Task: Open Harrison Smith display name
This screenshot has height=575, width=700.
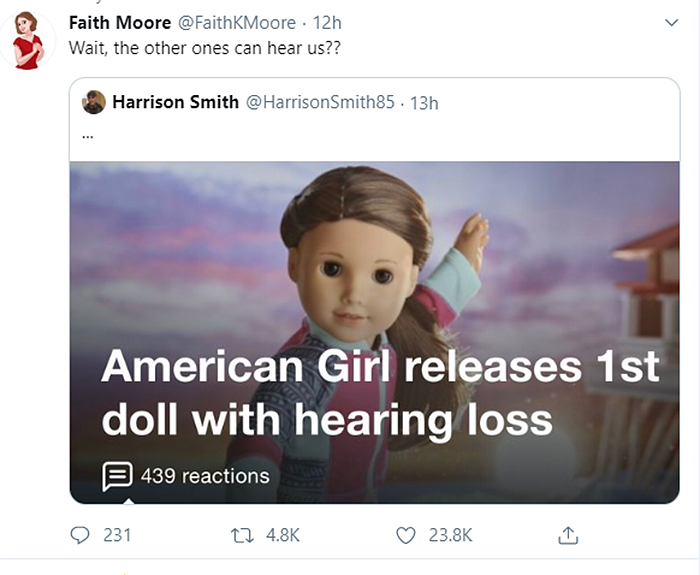Action: 175,102
